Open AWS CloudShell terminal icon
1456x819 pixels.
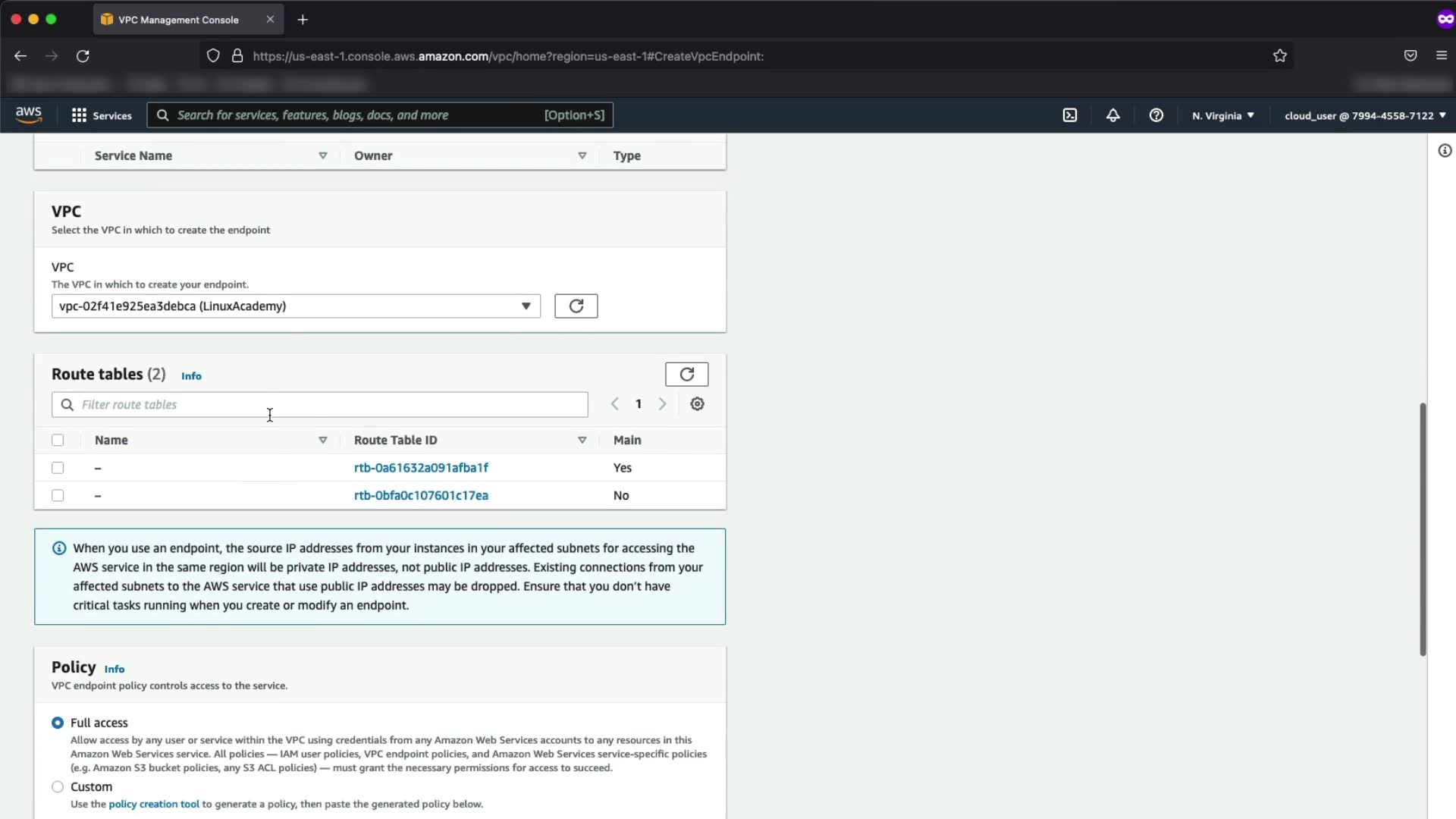[x=1069, y=115]
